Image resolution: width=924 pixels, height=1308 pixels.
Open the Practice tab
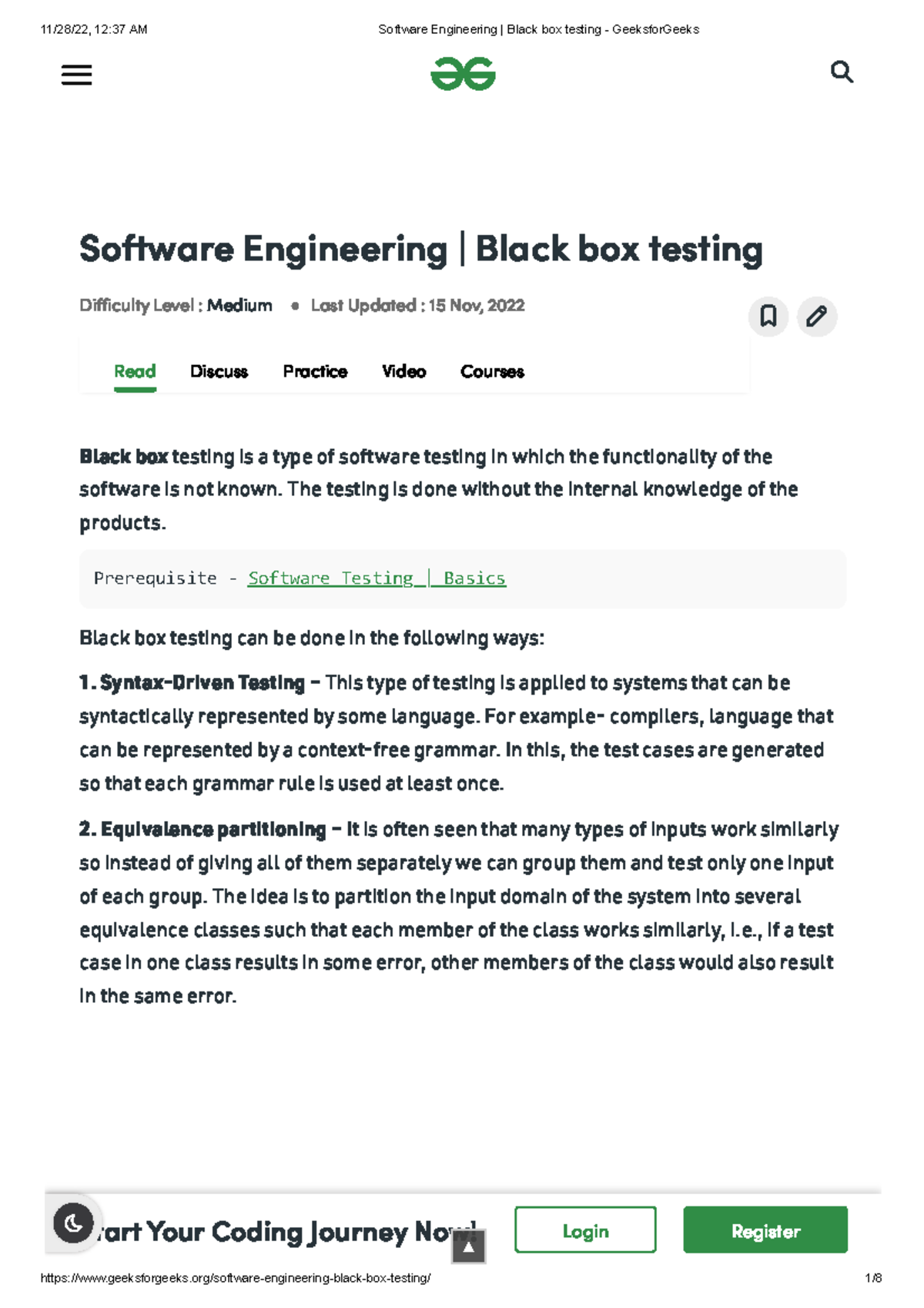coord(315,372)
